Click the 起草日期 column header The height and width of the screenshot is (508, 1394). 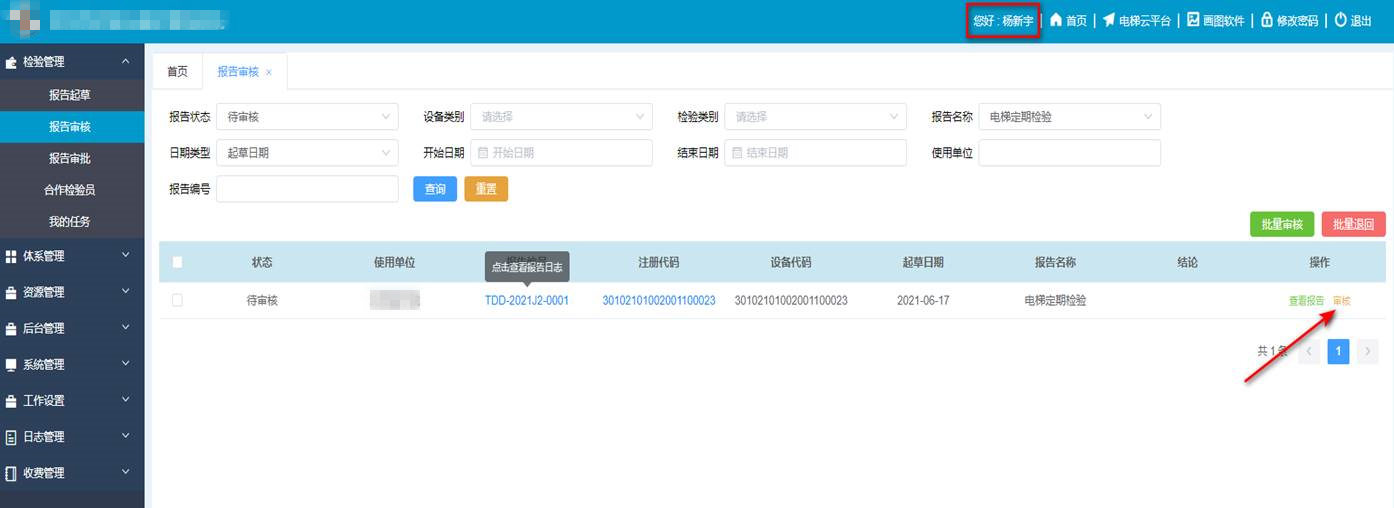923,262
